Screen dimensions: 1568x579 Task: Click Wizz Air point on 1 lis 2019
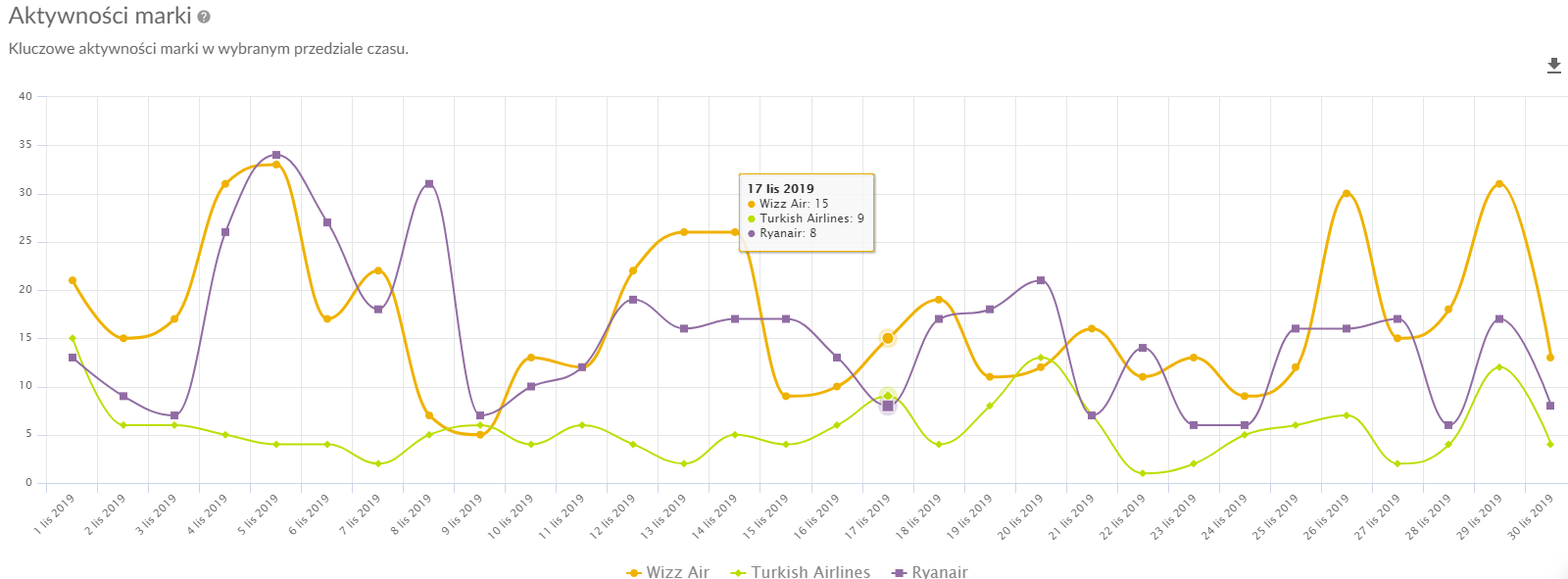[x=73, y=280]
